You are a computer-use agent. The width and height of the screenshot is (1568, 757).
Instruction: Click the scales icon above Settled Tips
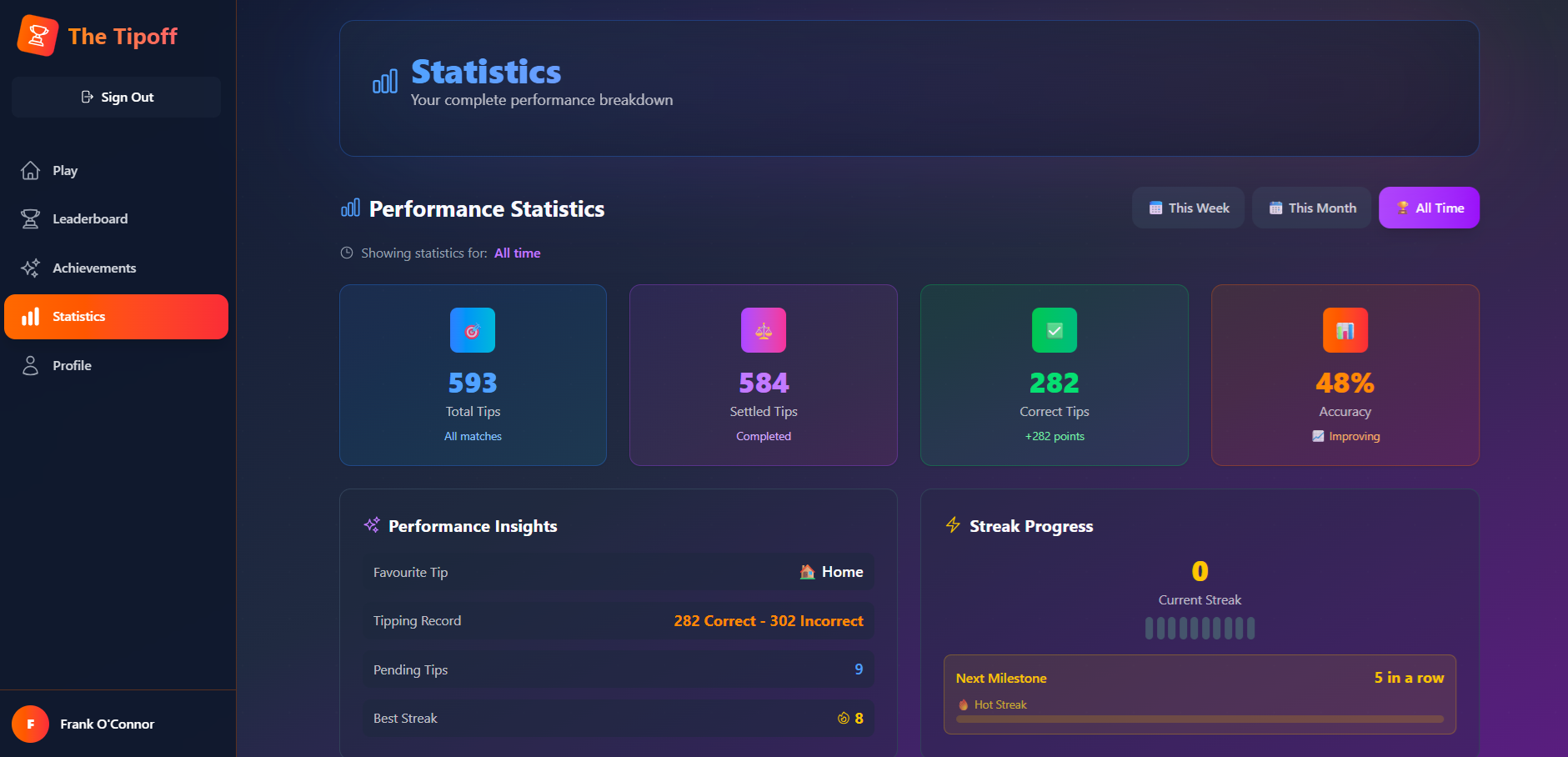[x=763, y=330]
